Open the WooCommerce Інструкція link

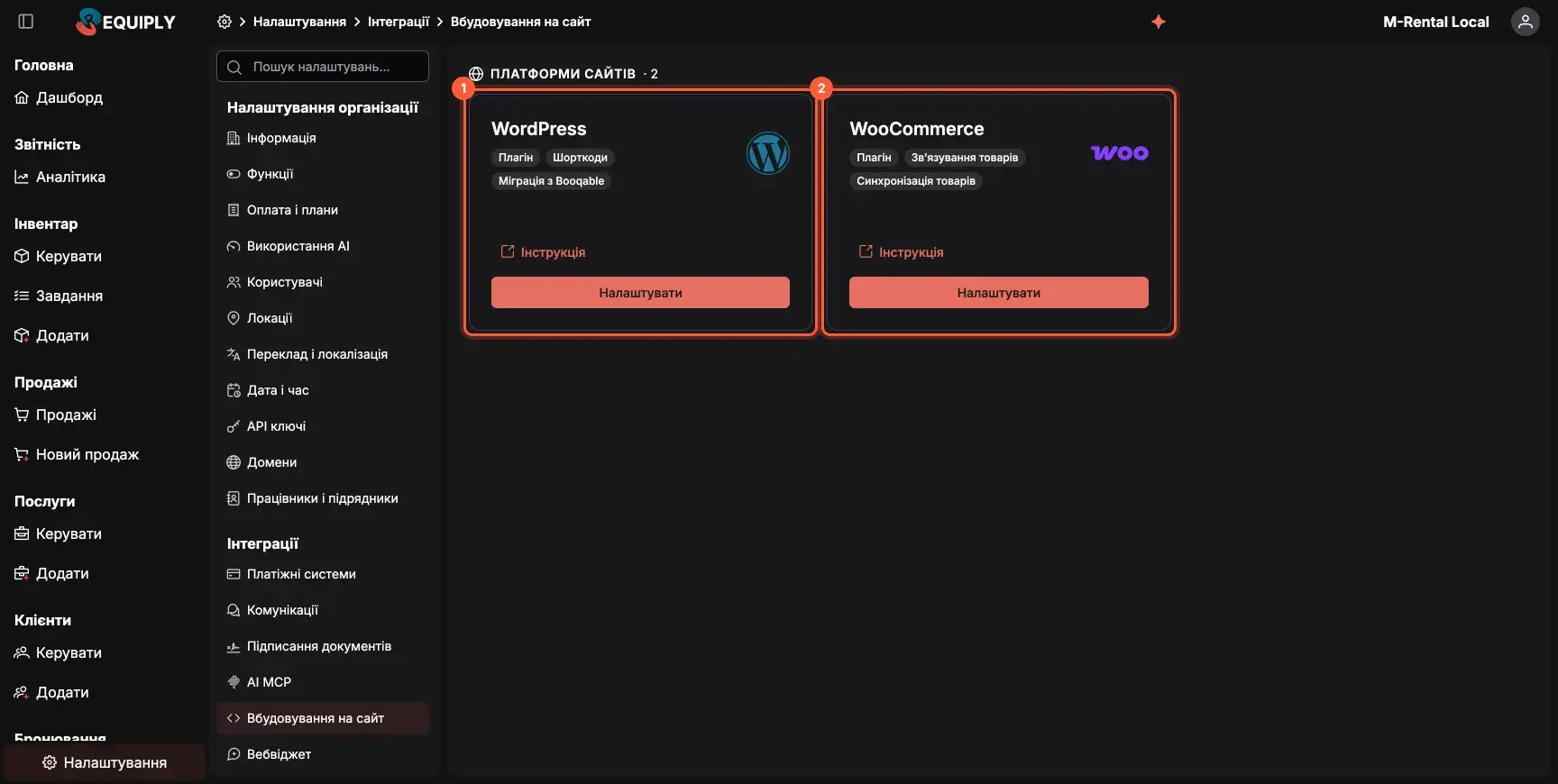coord(901,252)
